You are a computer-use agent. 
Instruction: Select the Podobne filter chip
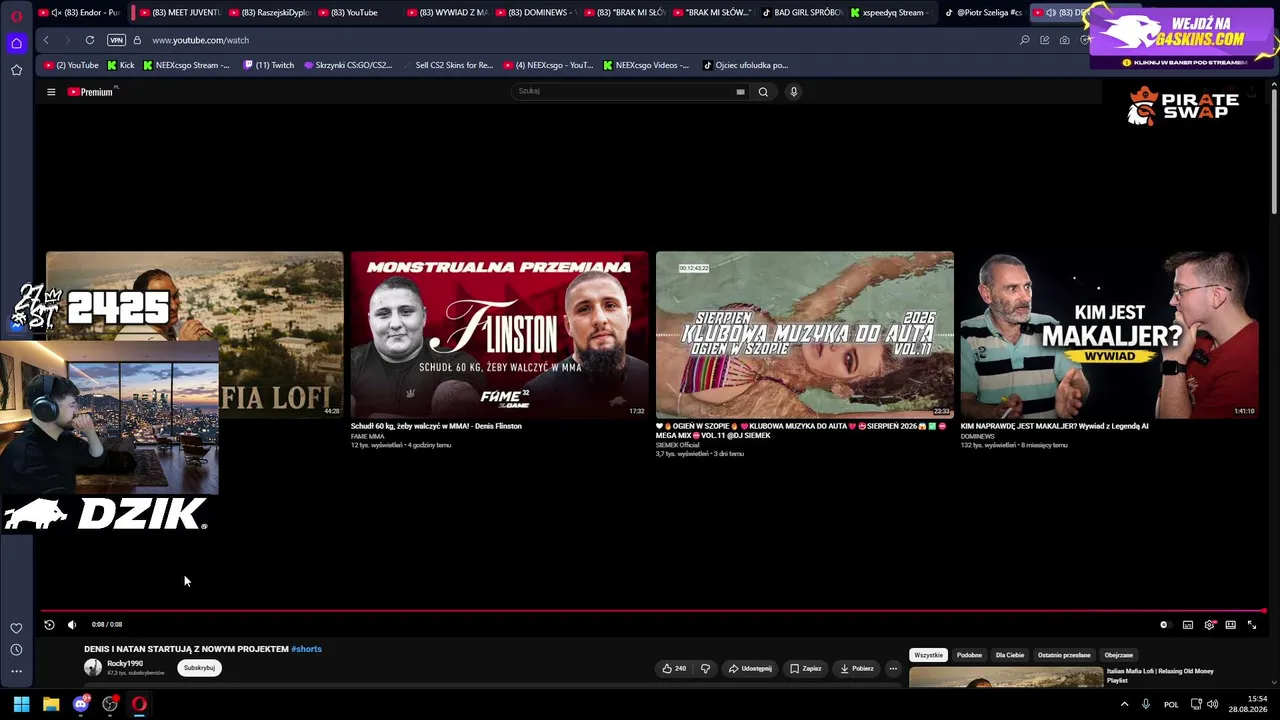coord(969,655)
